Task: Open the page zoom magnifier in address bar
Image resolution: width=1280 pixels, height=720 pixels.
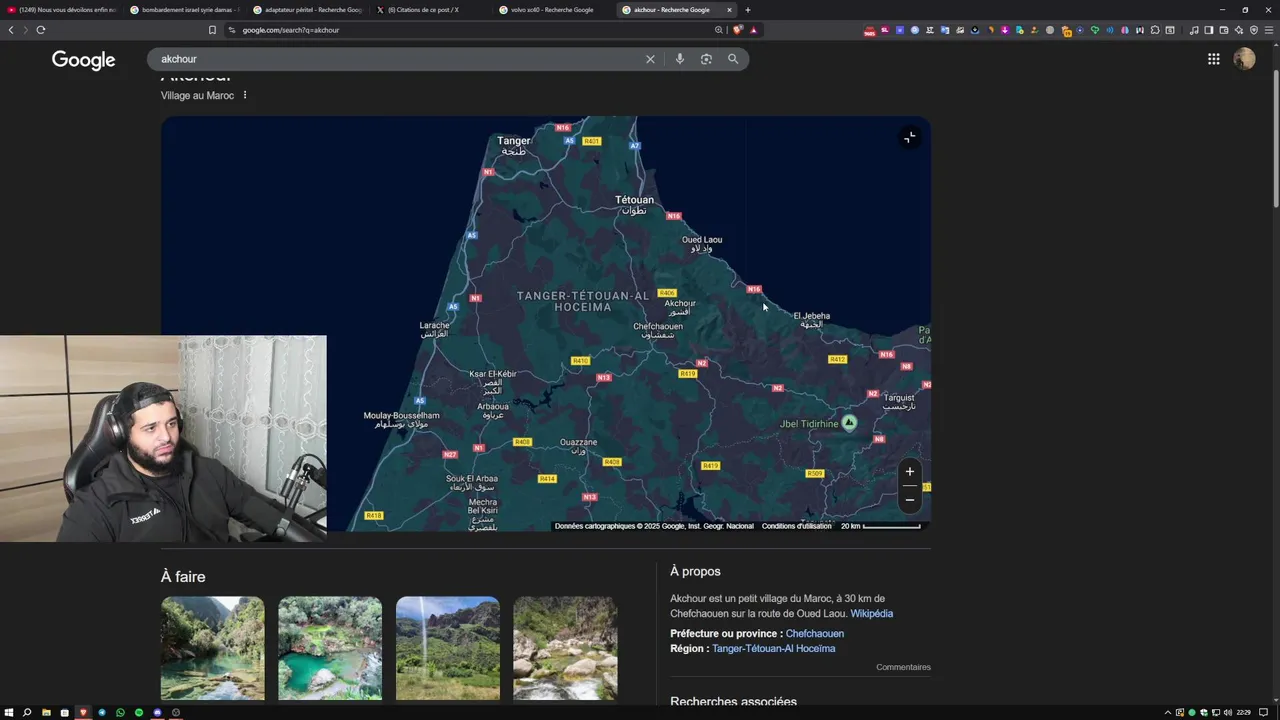Action: tap(718, 30)
